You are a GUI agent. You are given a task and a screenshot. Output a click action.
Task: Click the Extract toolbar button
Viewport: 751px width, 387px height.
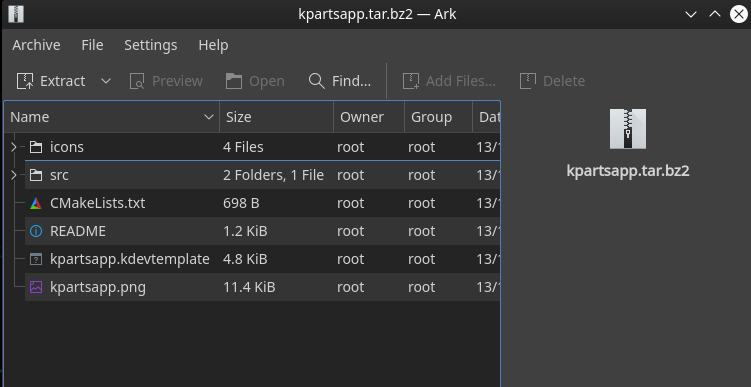(x=51, y=81)
